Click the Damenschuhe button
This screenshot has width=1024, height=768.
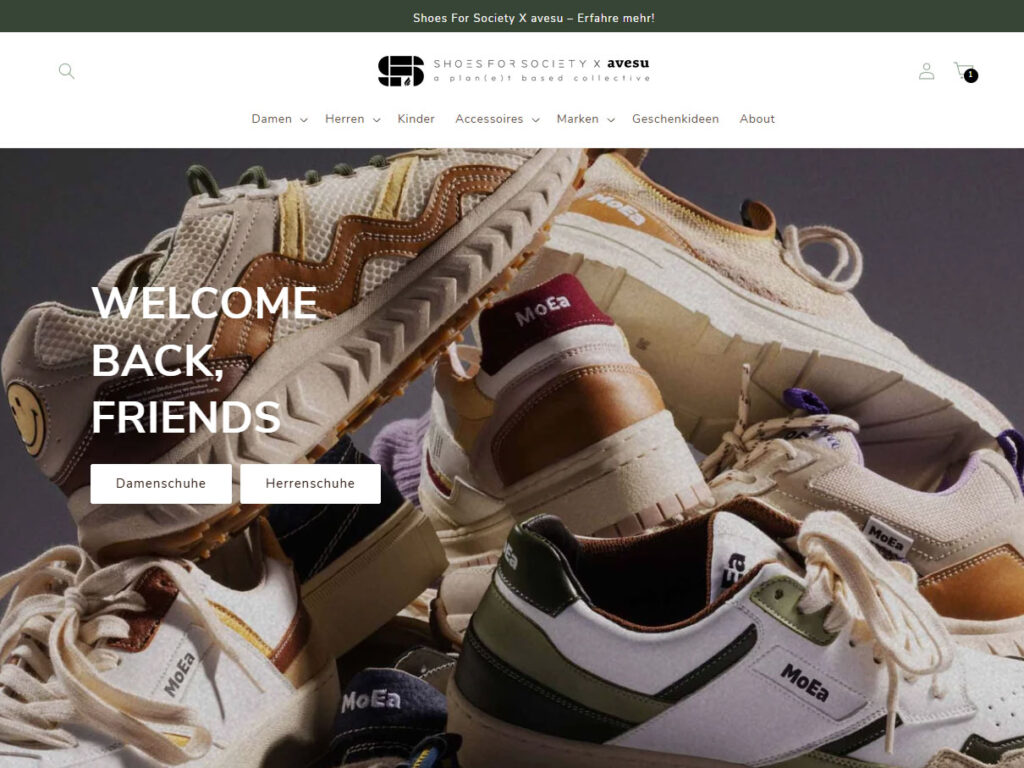161,484
